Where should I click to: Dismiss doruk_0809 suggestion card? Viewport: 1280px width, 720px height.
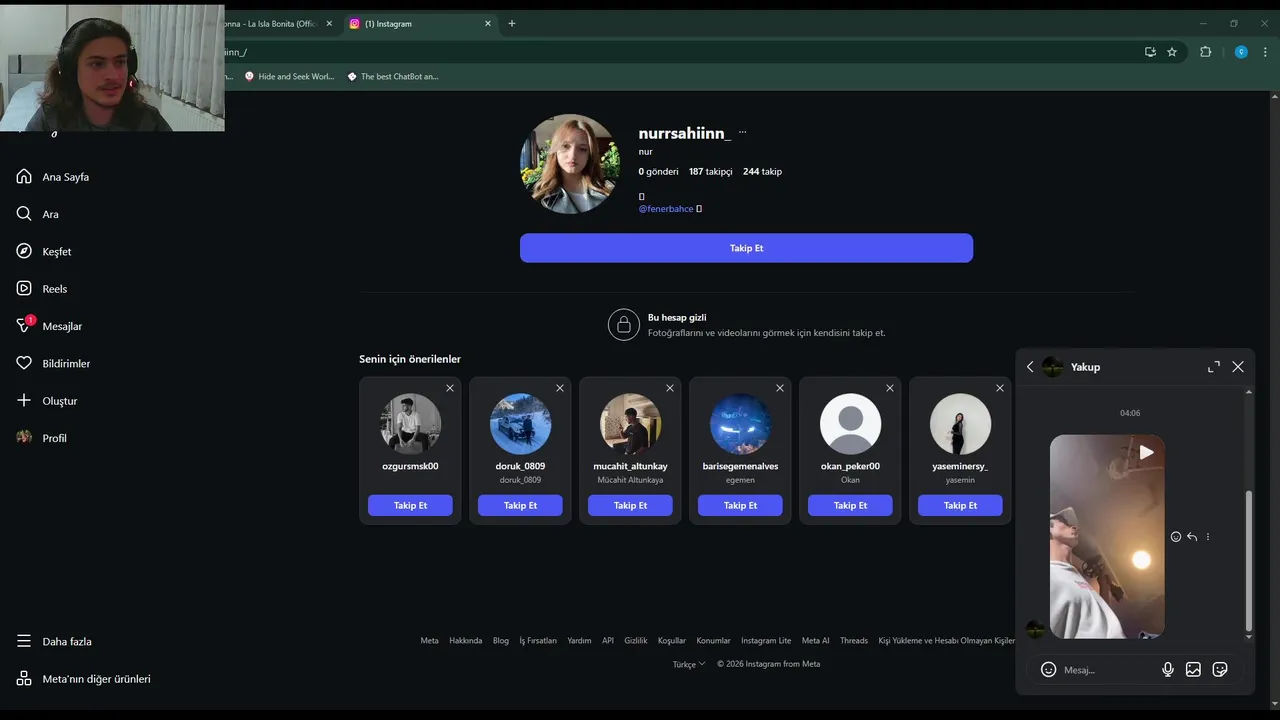click(560, 388)
